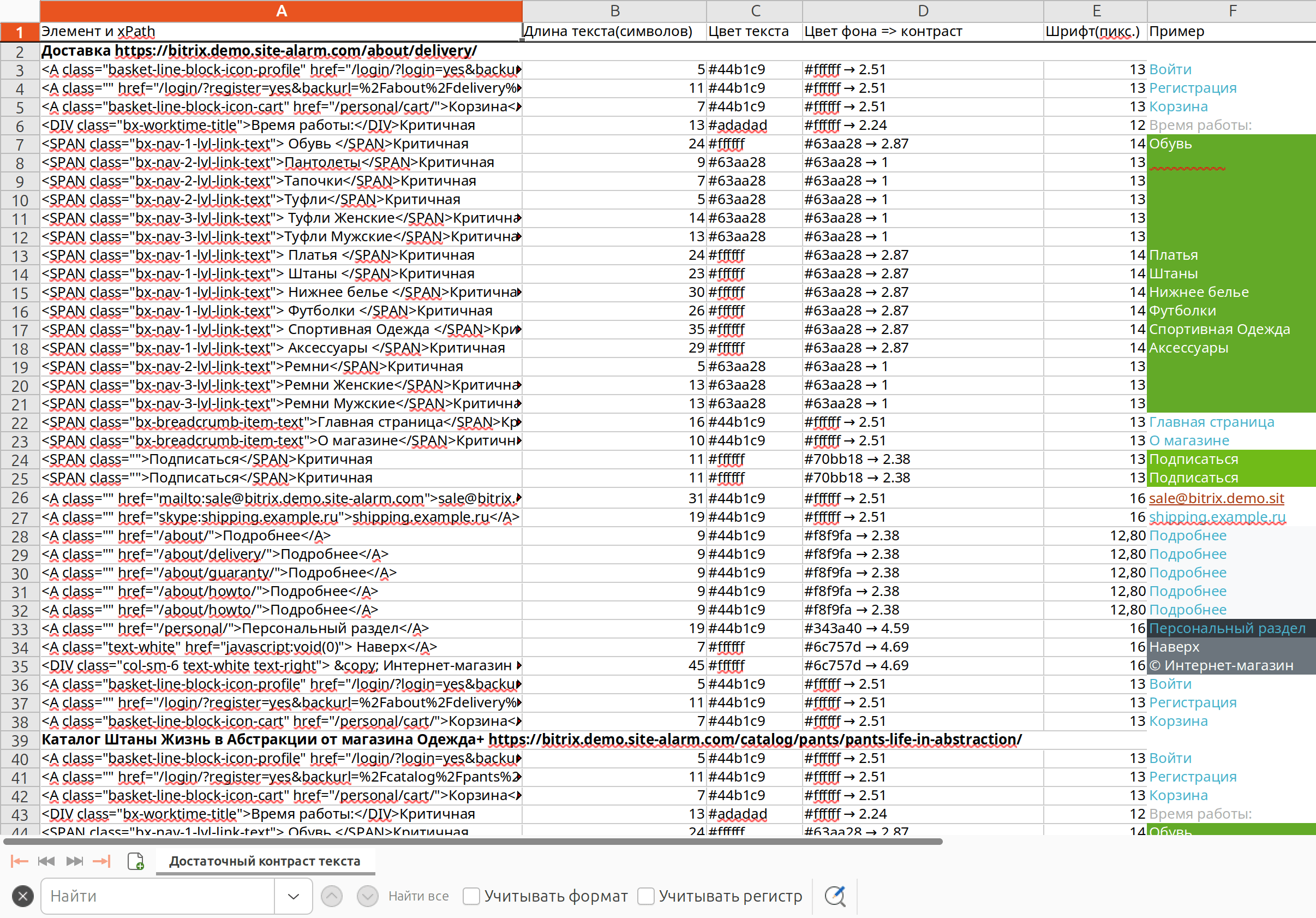Expand the search history dropdown
1316x918 pixels.
point(294,896)
